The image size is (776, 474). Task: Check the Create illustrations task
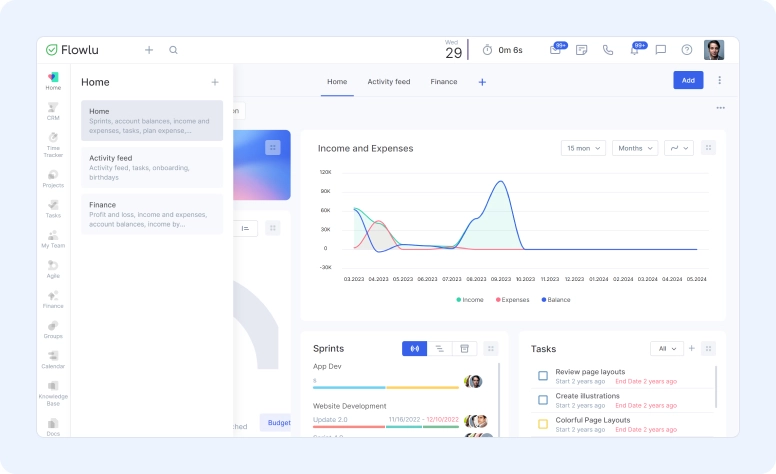[543, 400]
